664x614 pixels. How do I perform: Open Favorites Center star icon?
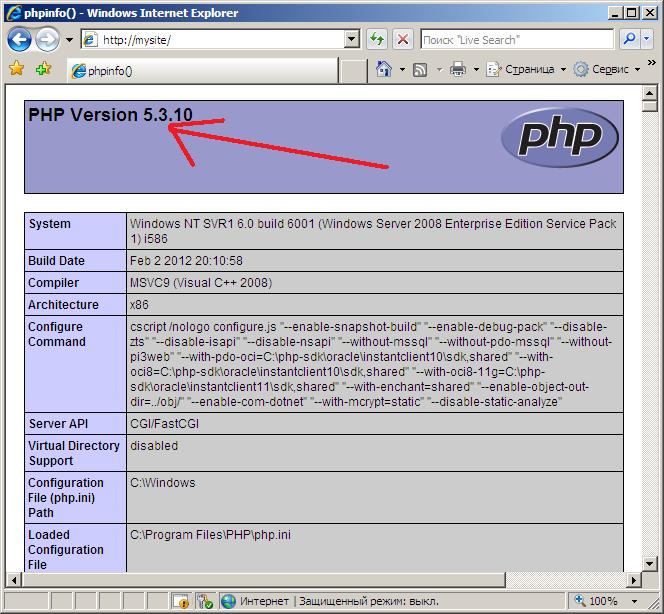coord(17,69)
